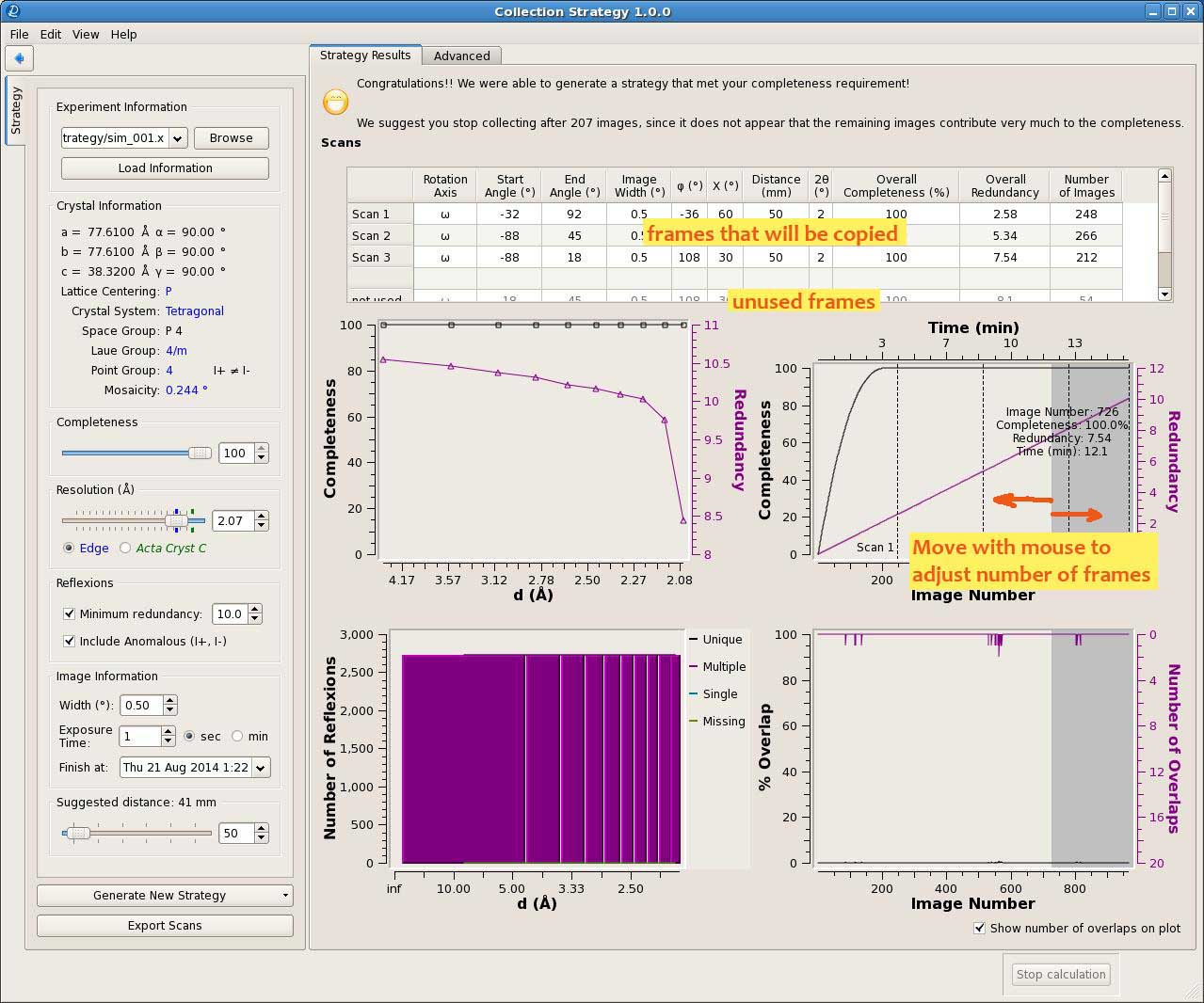The width and height of the screenshot is (1204, 1003).
Task: Open the View menu
Action: [x=86, y=34]
